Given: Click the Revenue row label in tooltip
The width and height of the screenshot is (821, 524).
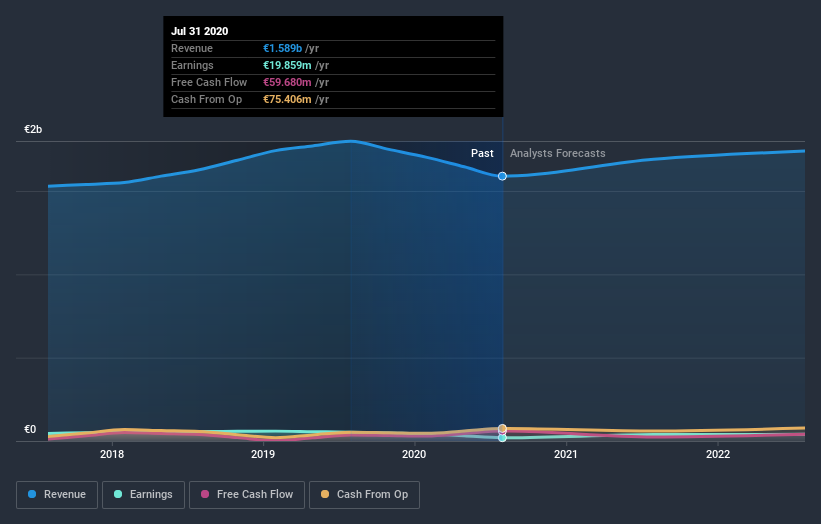Looking at the screenshot, I should (x=192, y=48).
